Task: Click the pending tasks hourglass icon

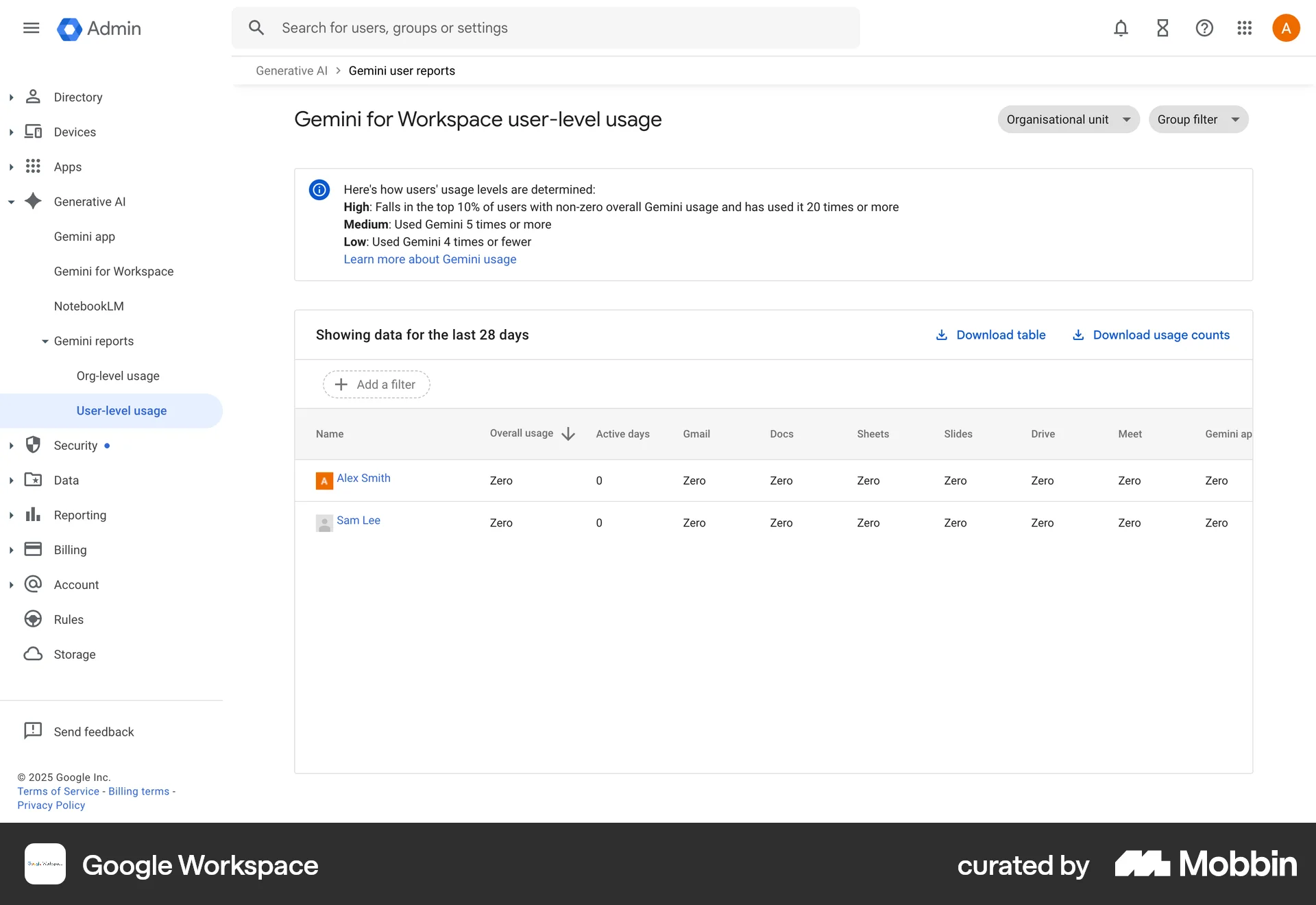Action: point(1162,28)
